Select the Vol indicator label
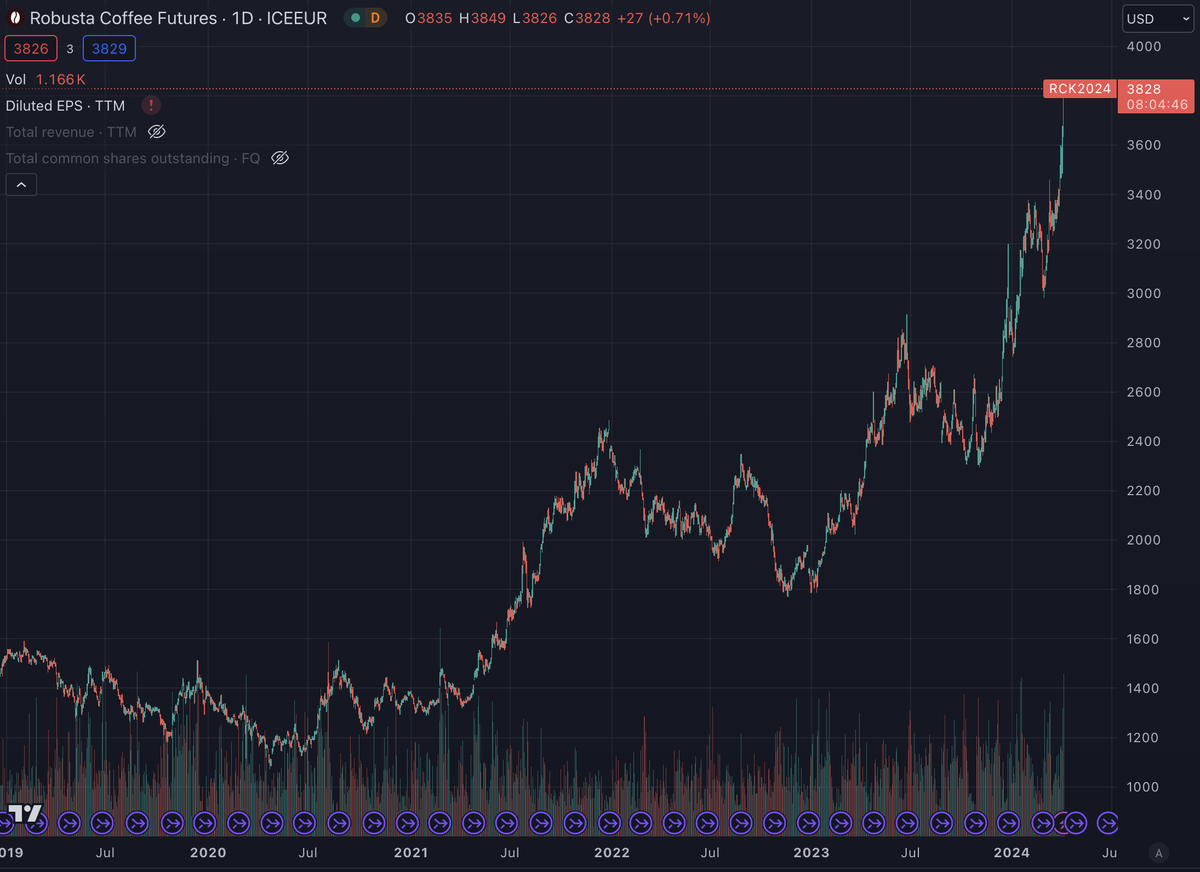 [16, 79]
